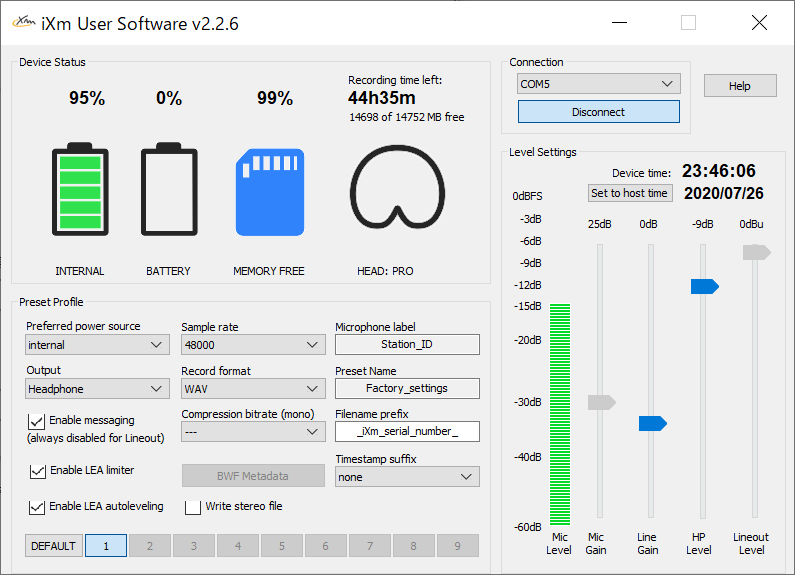The width and height of the screenshot is (795, 575).
Task: Expand Timestamp suffix dropdown
Action: 407,477
